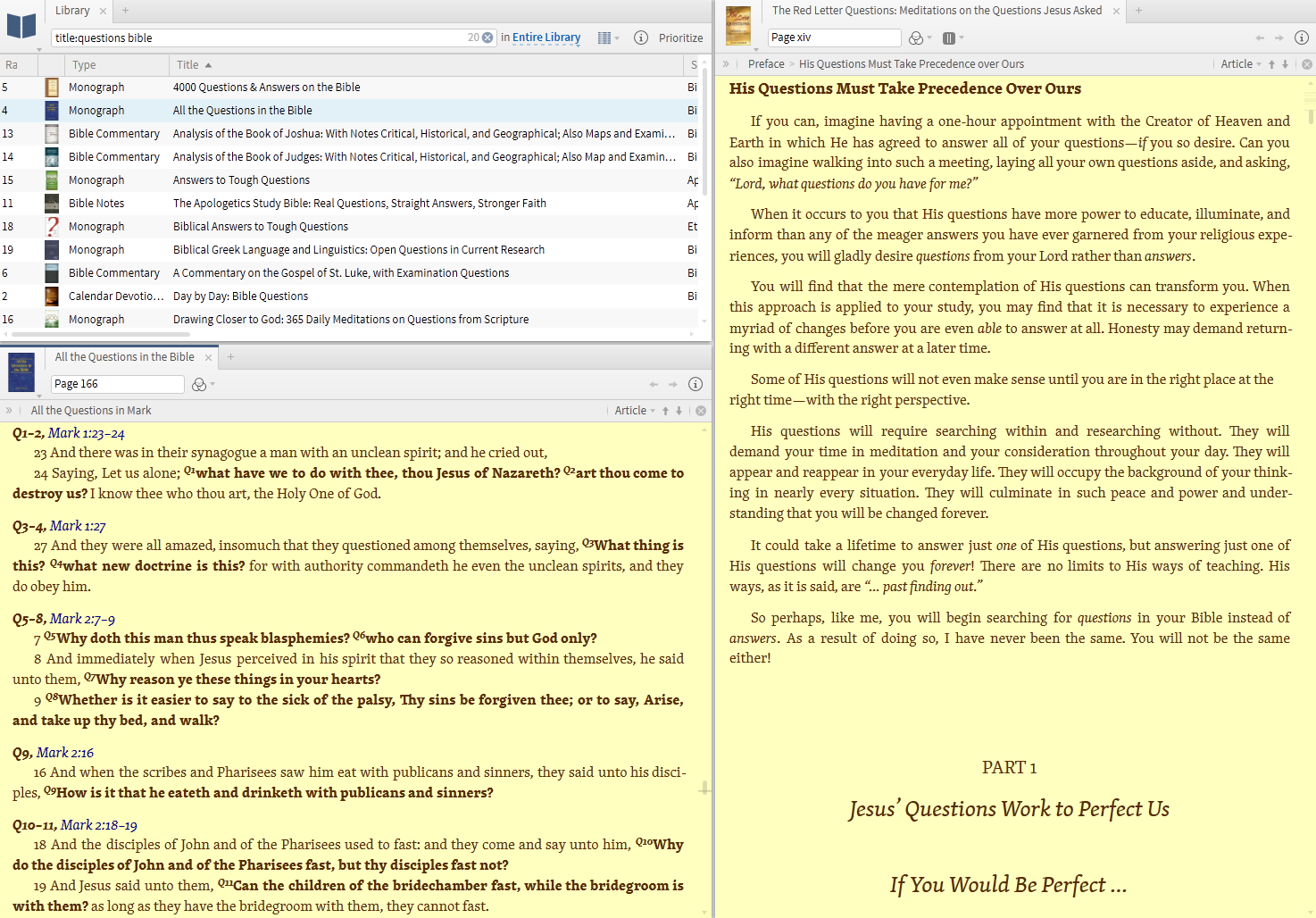The height and width of the screenshot is (918, 1316).
Task: Show resource info for Red Letter Questions
Action: pyautogui.click(x=1302, y=38)
